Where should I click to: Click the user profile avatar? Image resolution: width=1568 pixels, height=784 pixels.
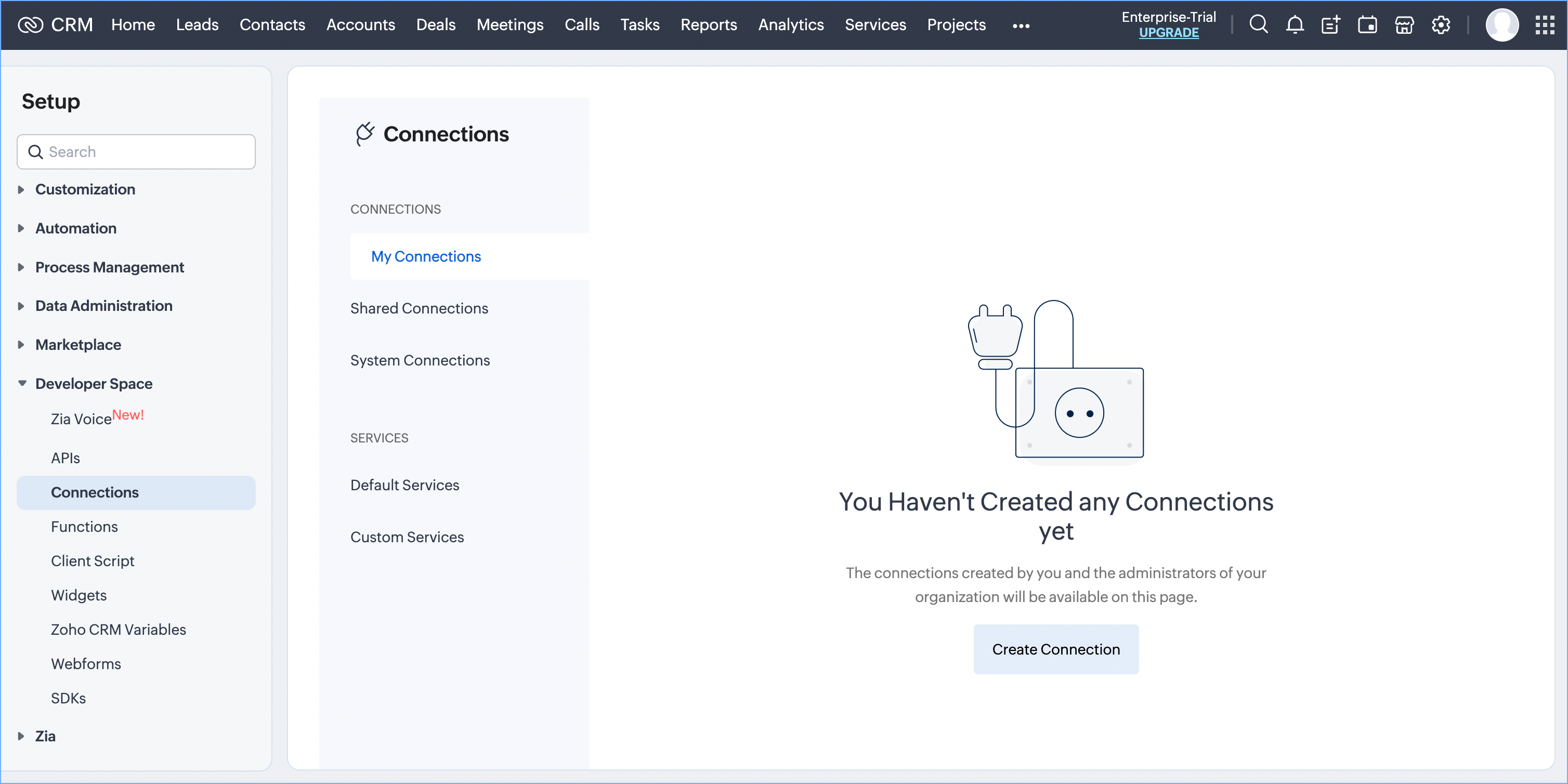click(1501, 25)
